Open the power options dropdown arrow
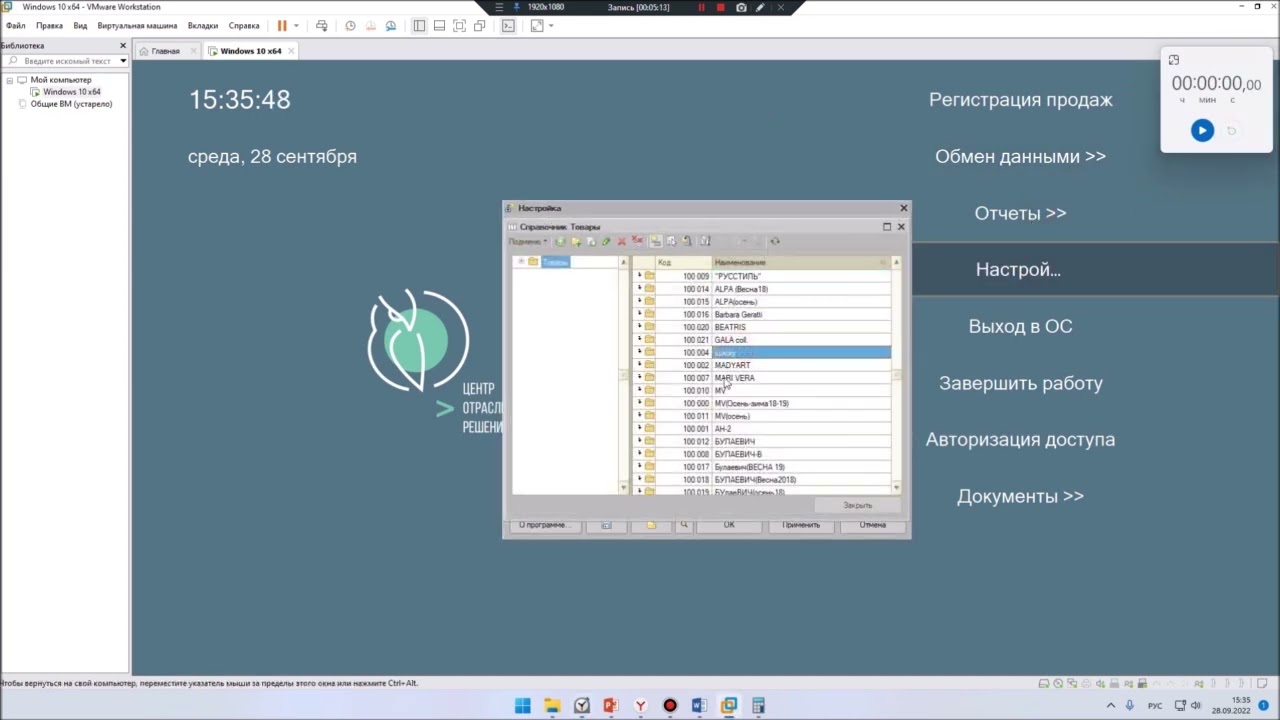 point(296,25)
